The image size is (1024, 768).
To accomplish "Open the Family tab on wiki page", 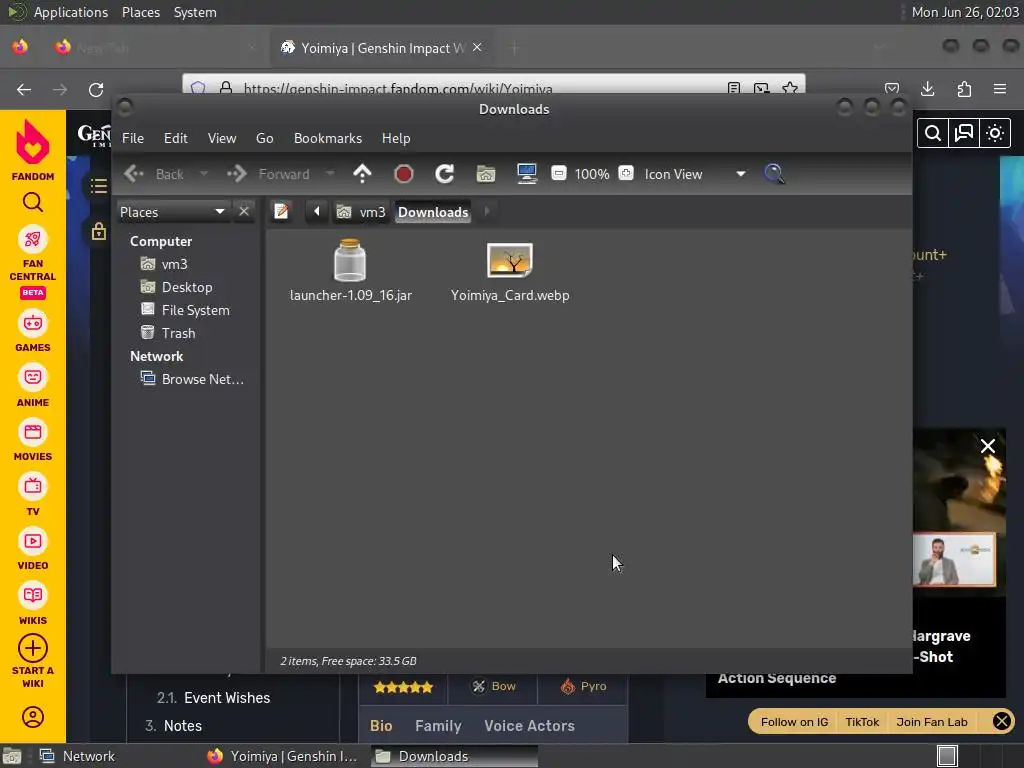I will click(x=438, y=726).
